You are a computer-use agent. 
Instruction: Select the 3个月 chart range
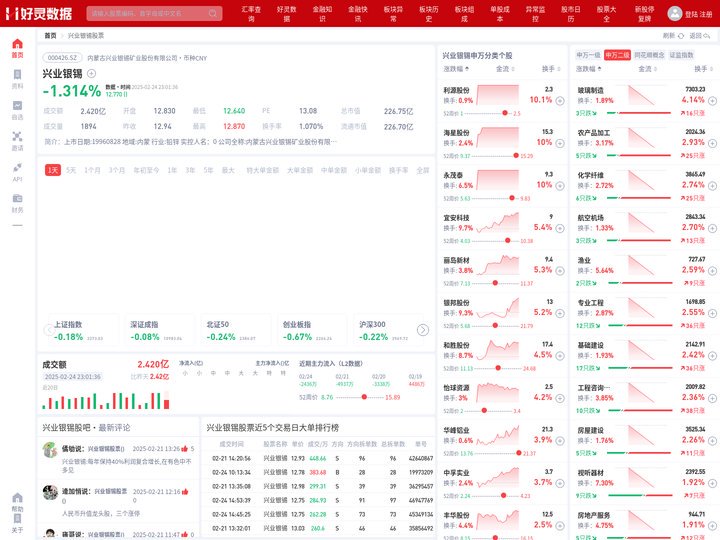(x=117, y=170)
